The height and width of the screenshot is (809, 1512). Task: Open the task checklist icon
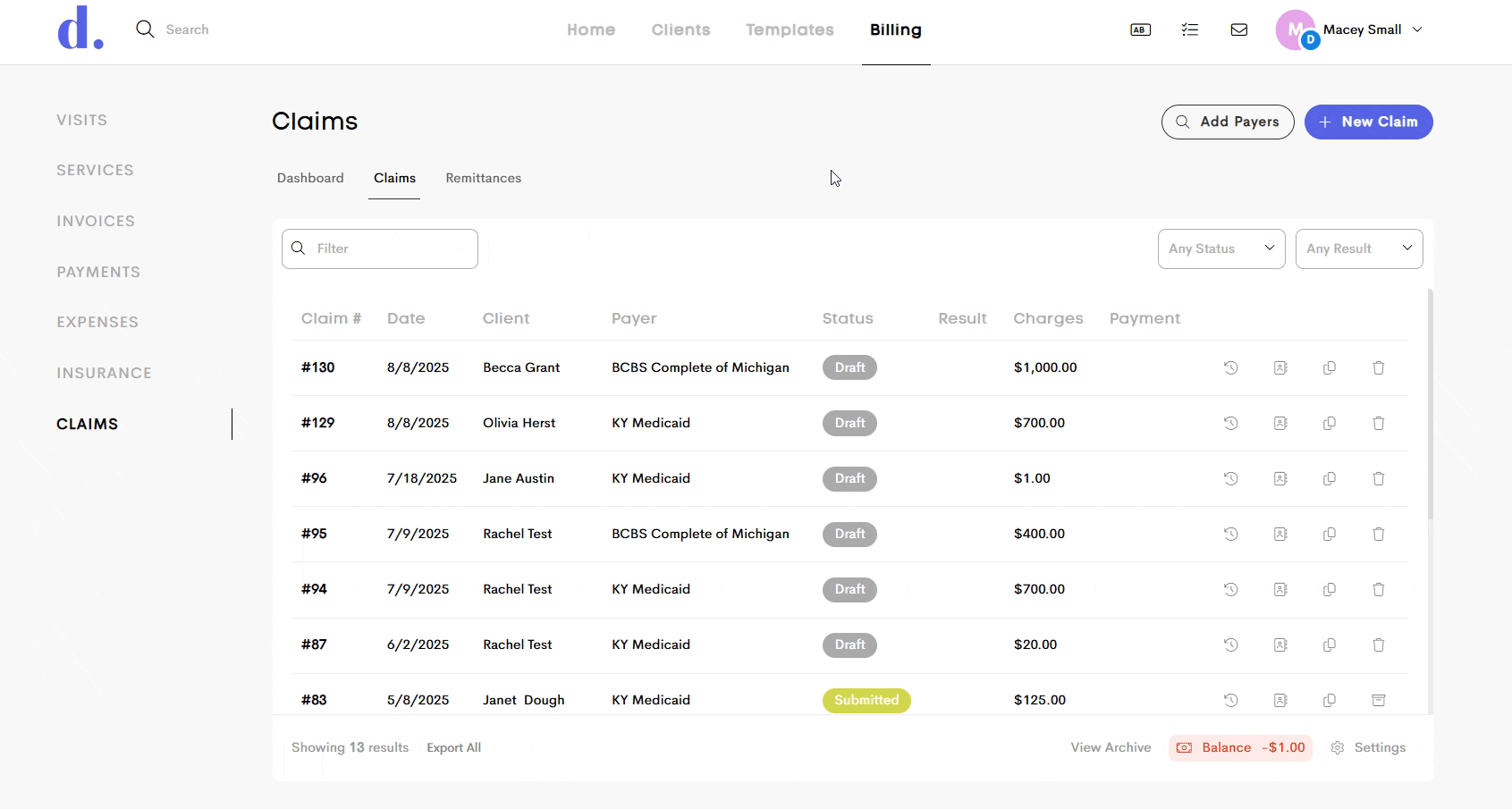[x=1189, y=29]
